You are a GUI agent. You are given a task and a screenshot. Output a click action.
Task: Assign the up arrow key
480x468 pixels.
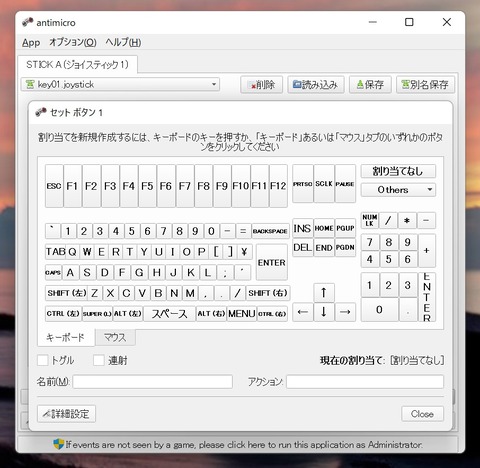tap(324, 293)
